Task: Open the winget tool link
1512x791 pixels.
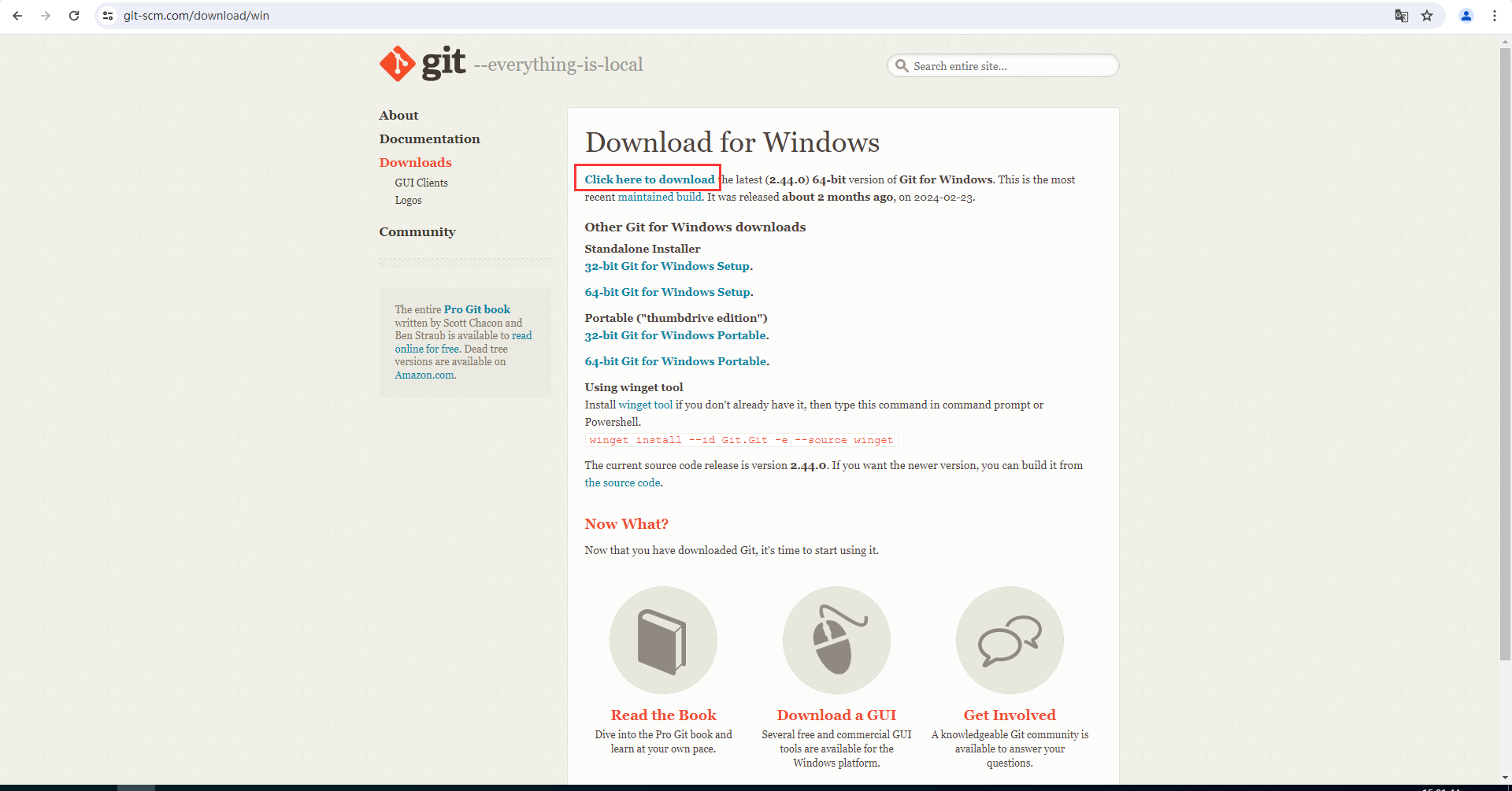Action: click(x=645, y=405)
